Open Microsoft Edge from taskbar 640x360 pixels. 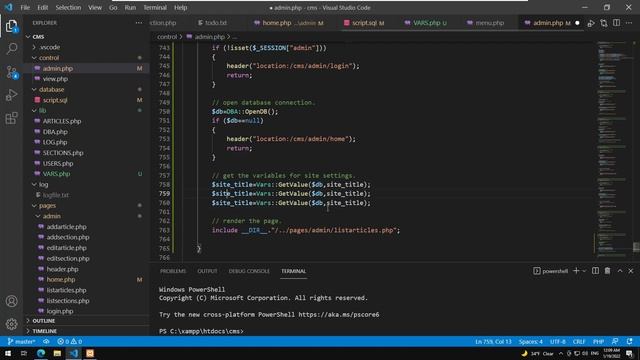41,353
